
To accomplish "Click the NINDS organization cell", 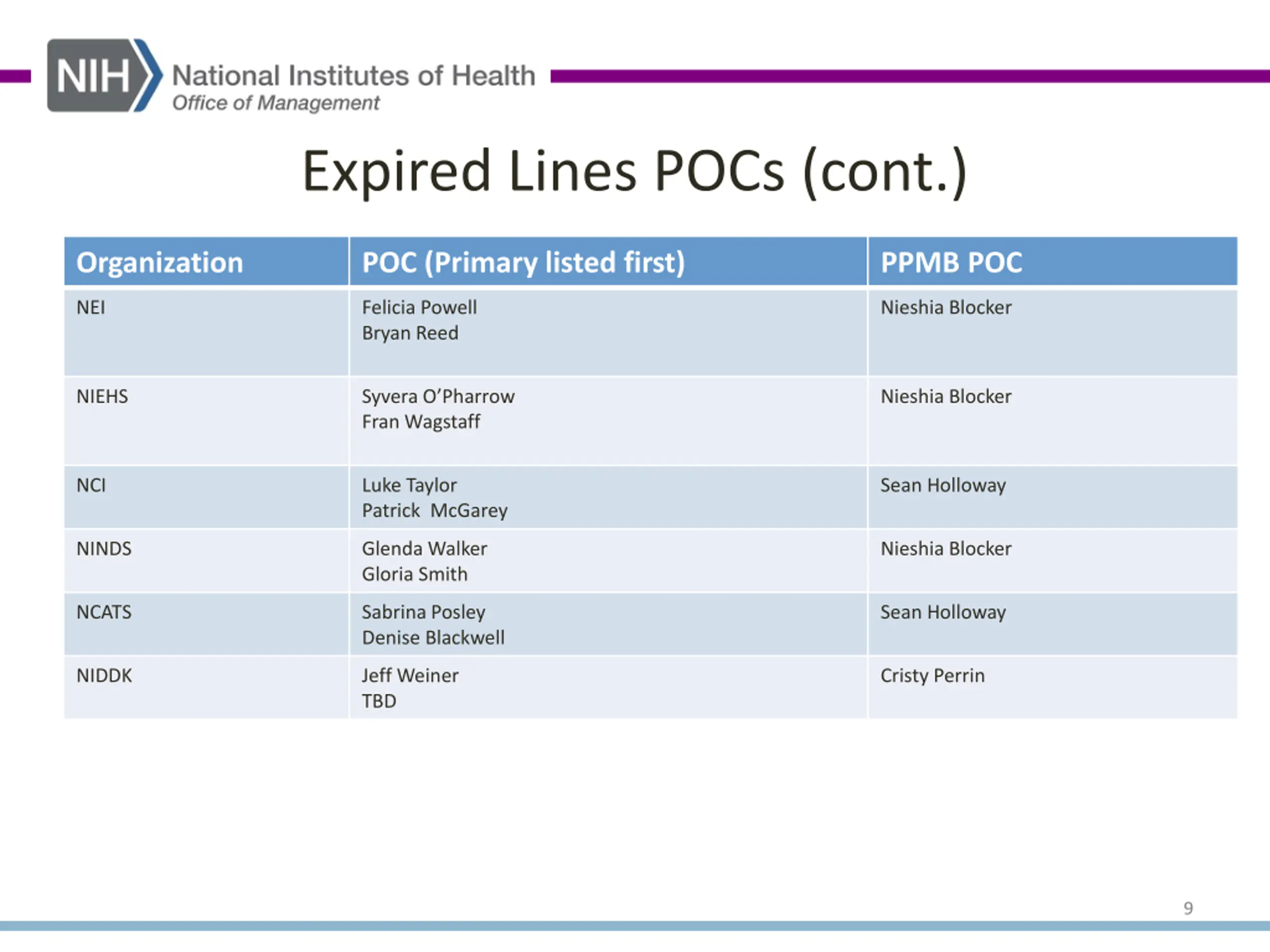I will [104, 548].
